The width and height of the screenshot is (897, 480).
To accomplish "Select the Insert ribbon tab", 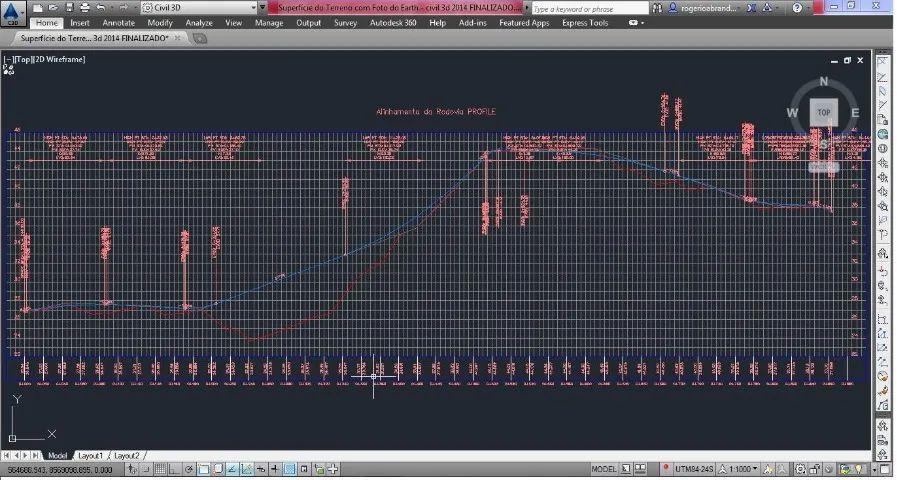I will point(80,23).
